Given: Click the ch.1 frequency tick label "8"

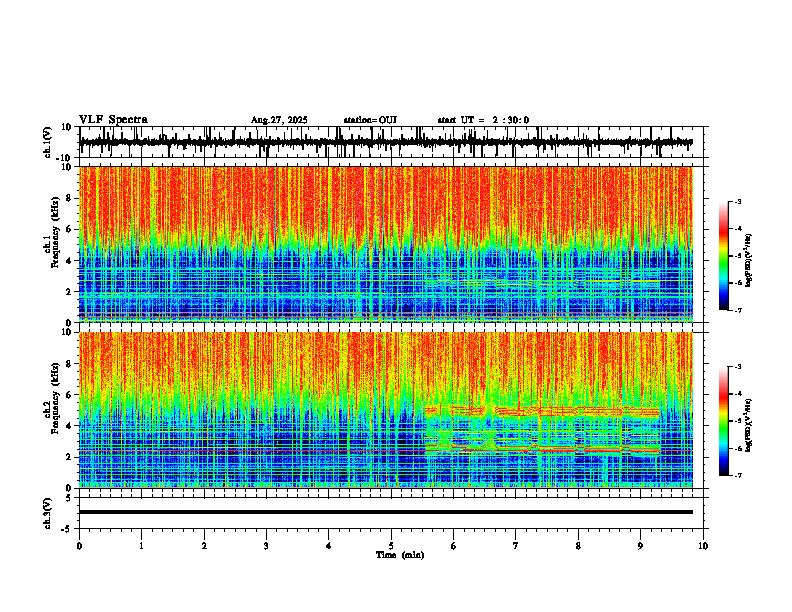Looking at the screenshot, I should tap(69, 198).
